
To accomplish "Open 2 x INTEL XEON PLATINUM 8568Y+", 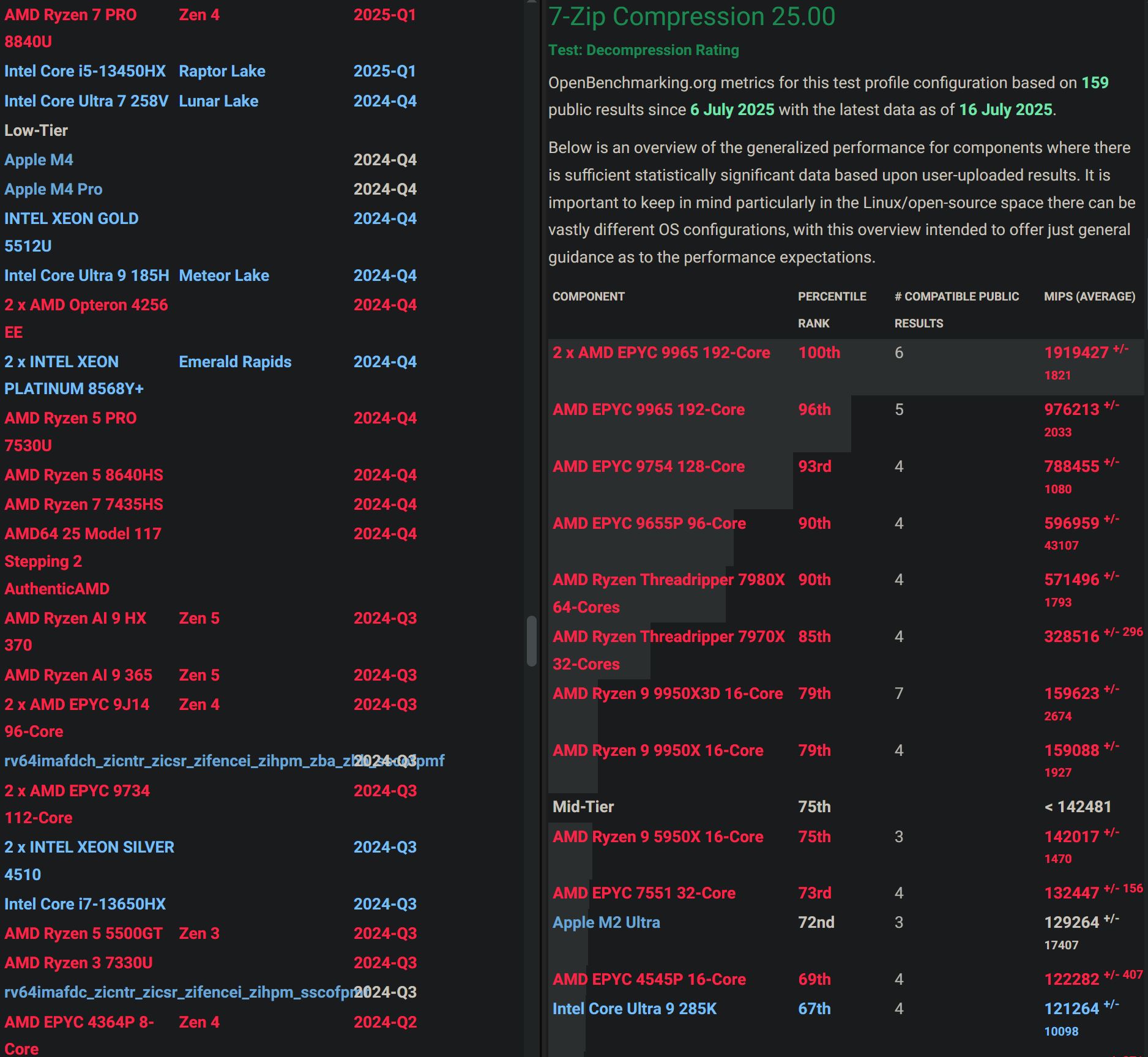I will pos(74,375).
